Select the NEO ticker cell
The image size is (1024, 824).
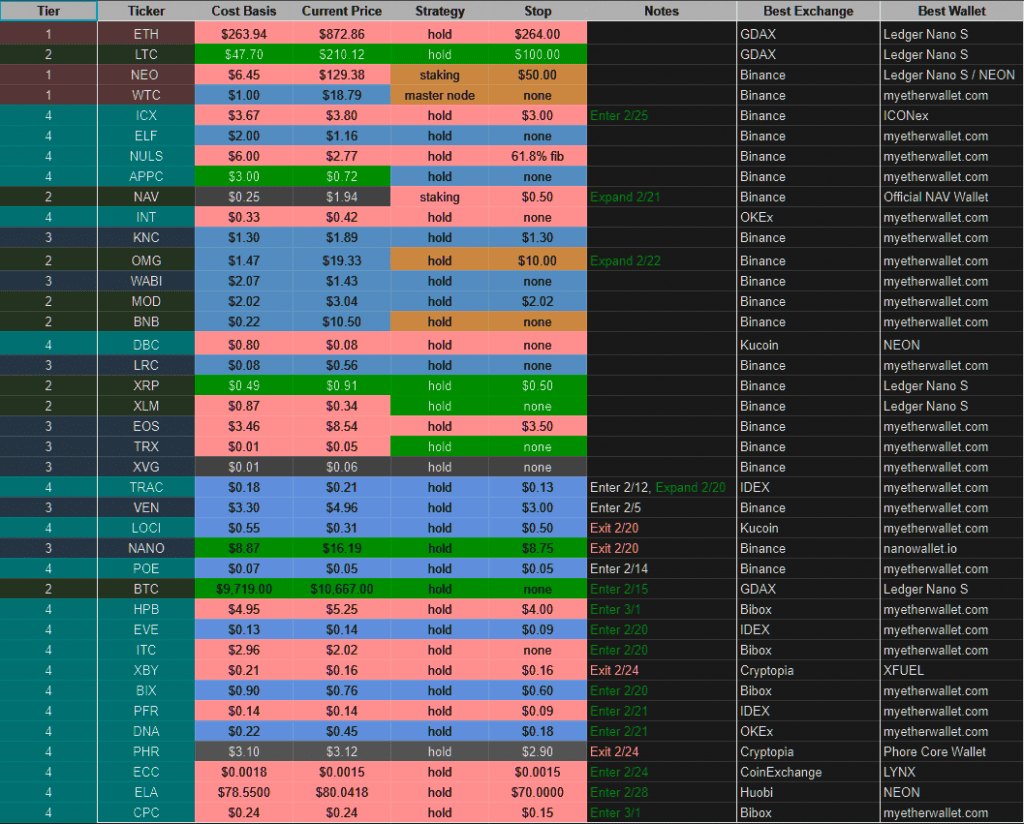click(x=146, y=75)
